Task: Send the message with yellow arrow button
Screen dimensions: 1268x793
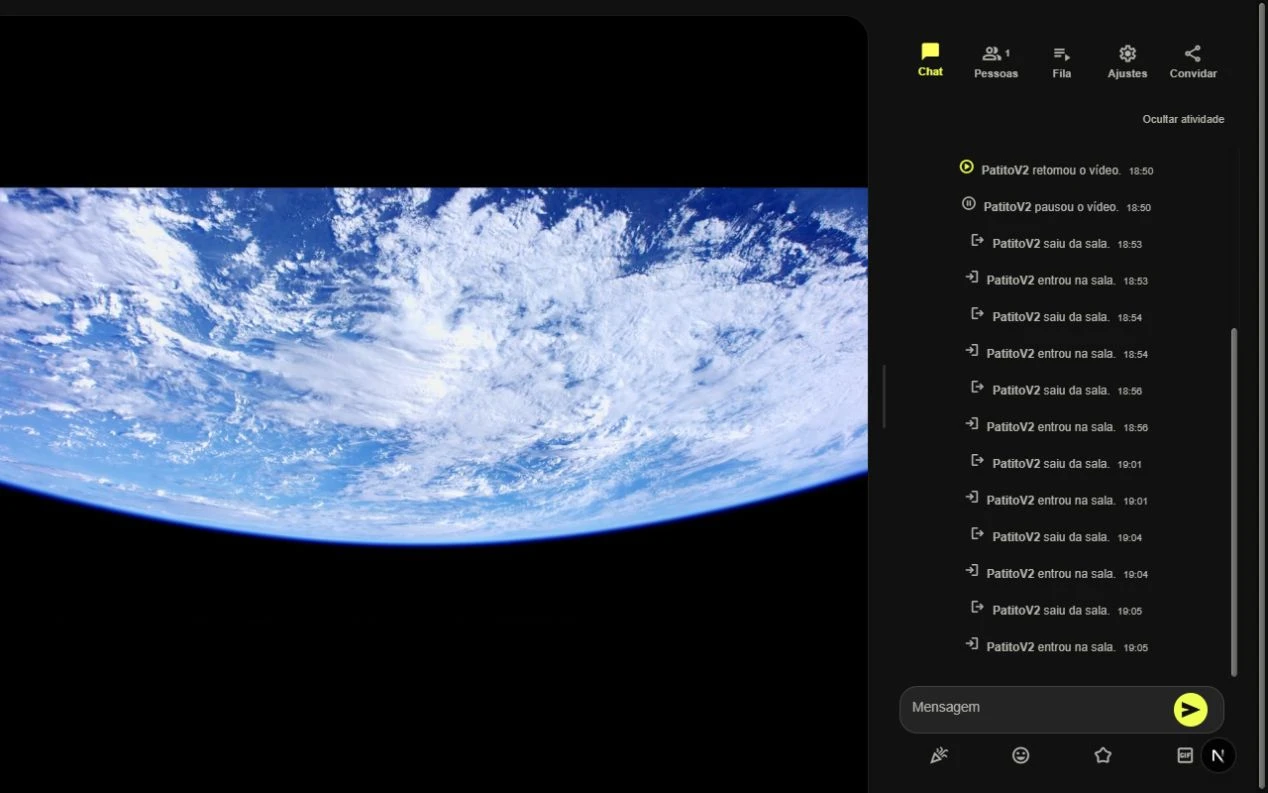Action: [1190, 710]
